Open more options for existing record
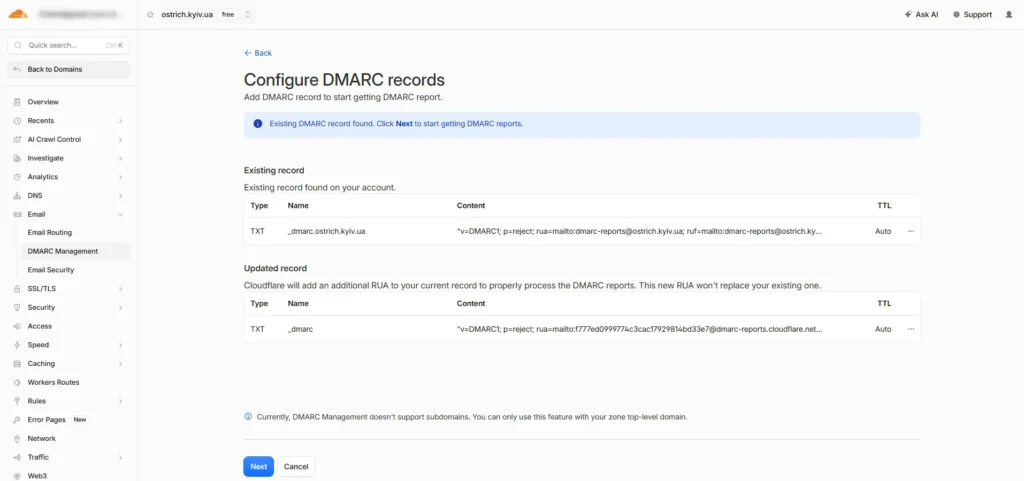The height and width of the screenshot is (481, 1024). tap(910, 231)
